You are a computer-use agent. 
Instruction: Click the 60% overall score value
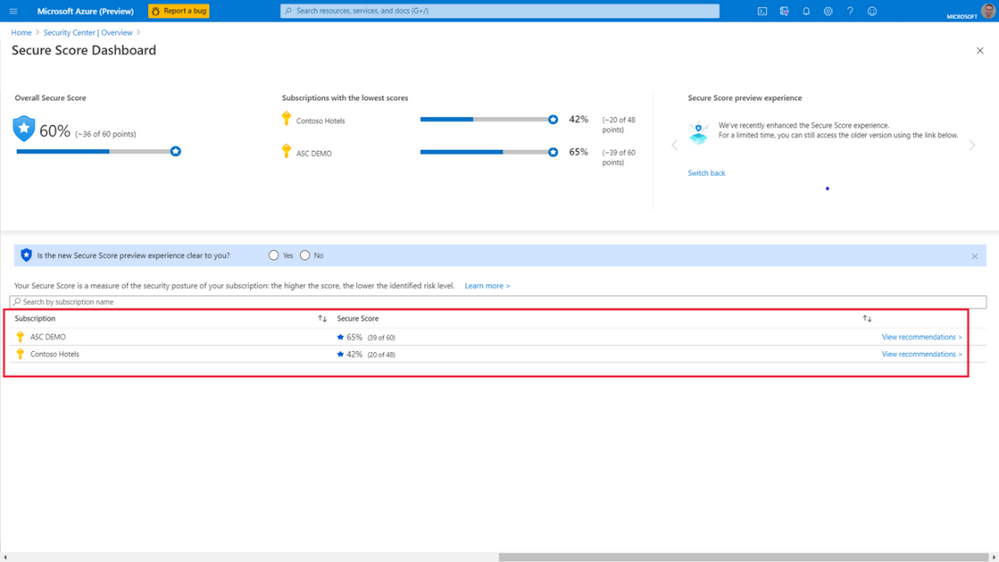point(55,131)
